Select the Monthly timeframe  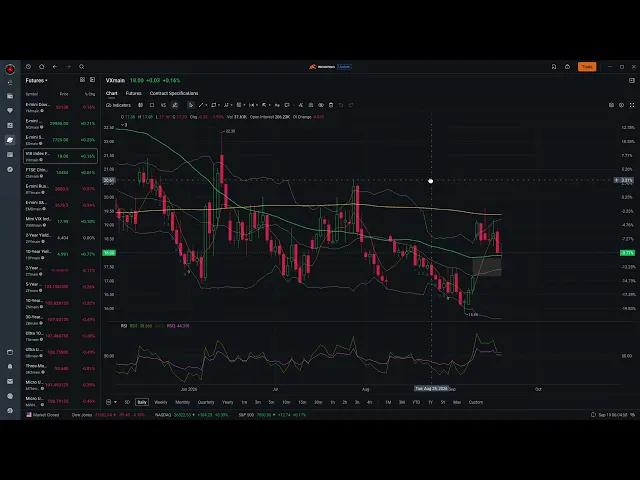click(182, 402)
